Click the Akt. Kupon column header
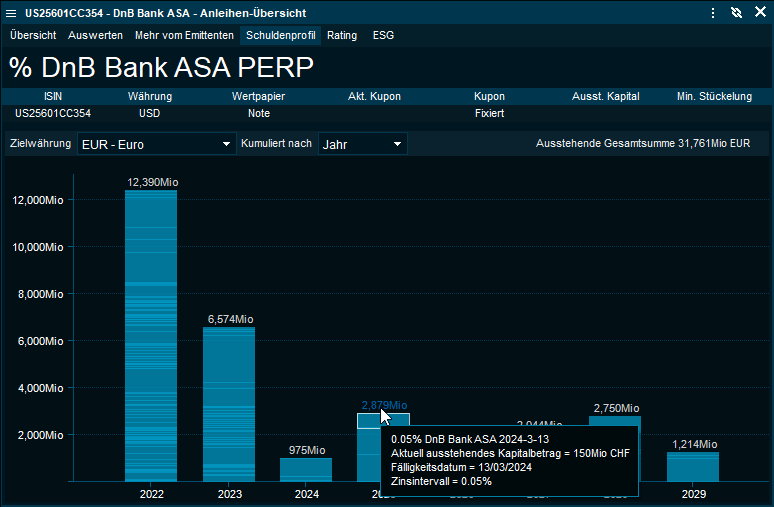The height and width of the screenshot is (507, 774). (374, 97)
